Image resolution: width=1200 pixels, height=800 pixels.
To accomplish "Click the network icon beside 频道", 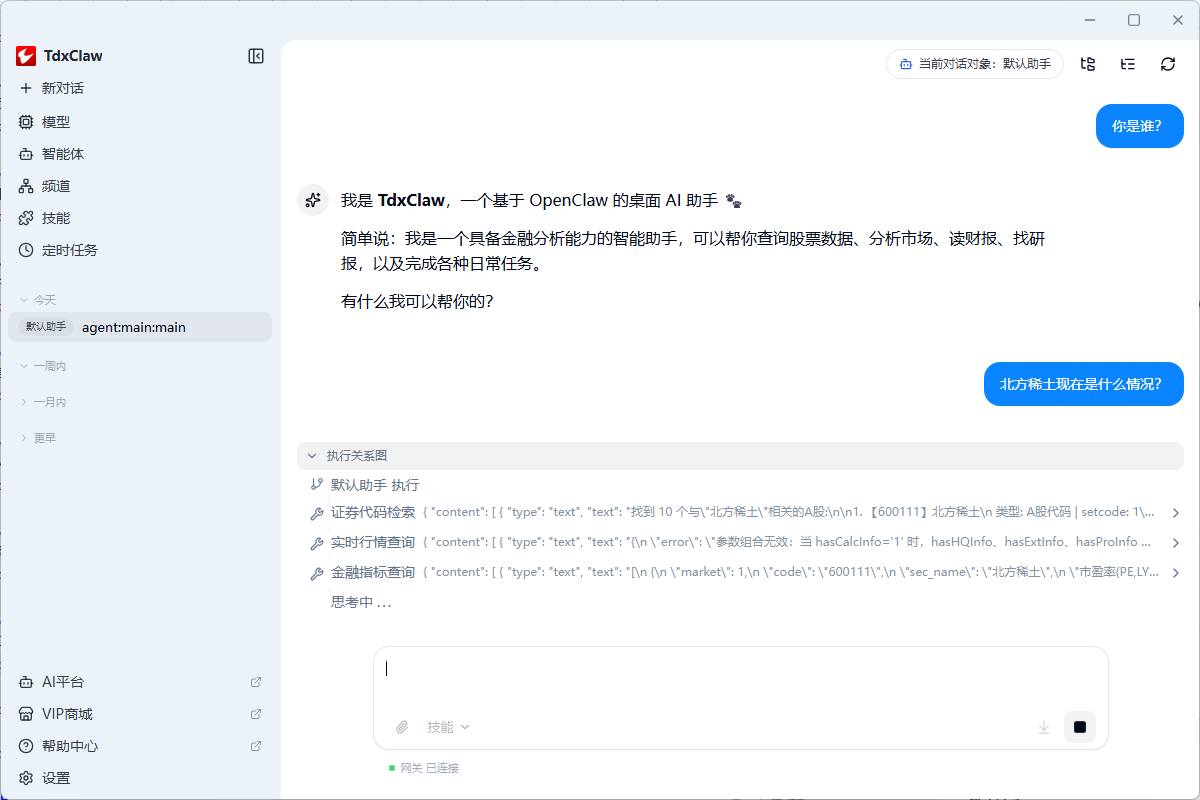I will click(26, 186).
